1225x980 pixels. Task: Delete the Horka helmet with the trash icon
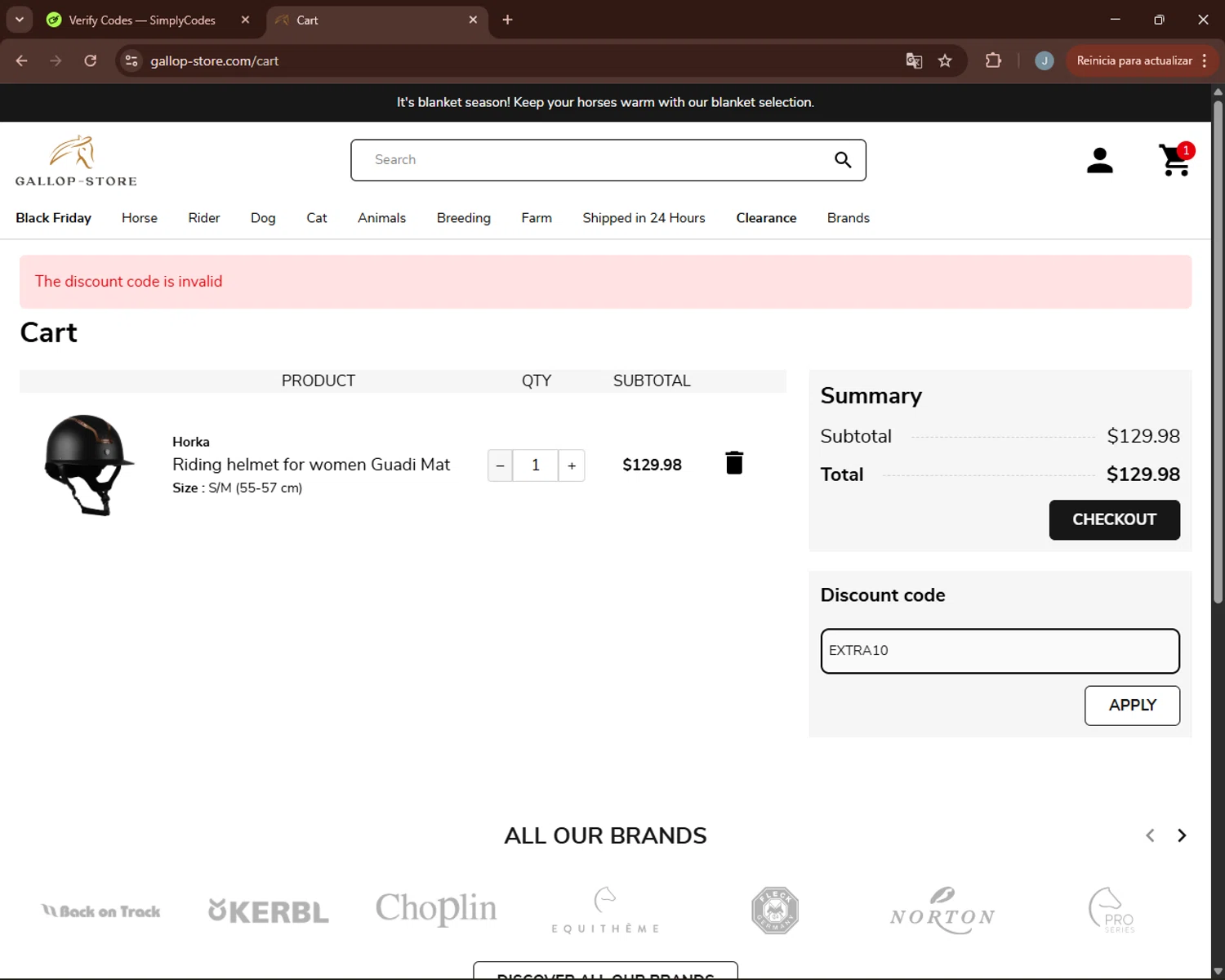pos(734,463)
